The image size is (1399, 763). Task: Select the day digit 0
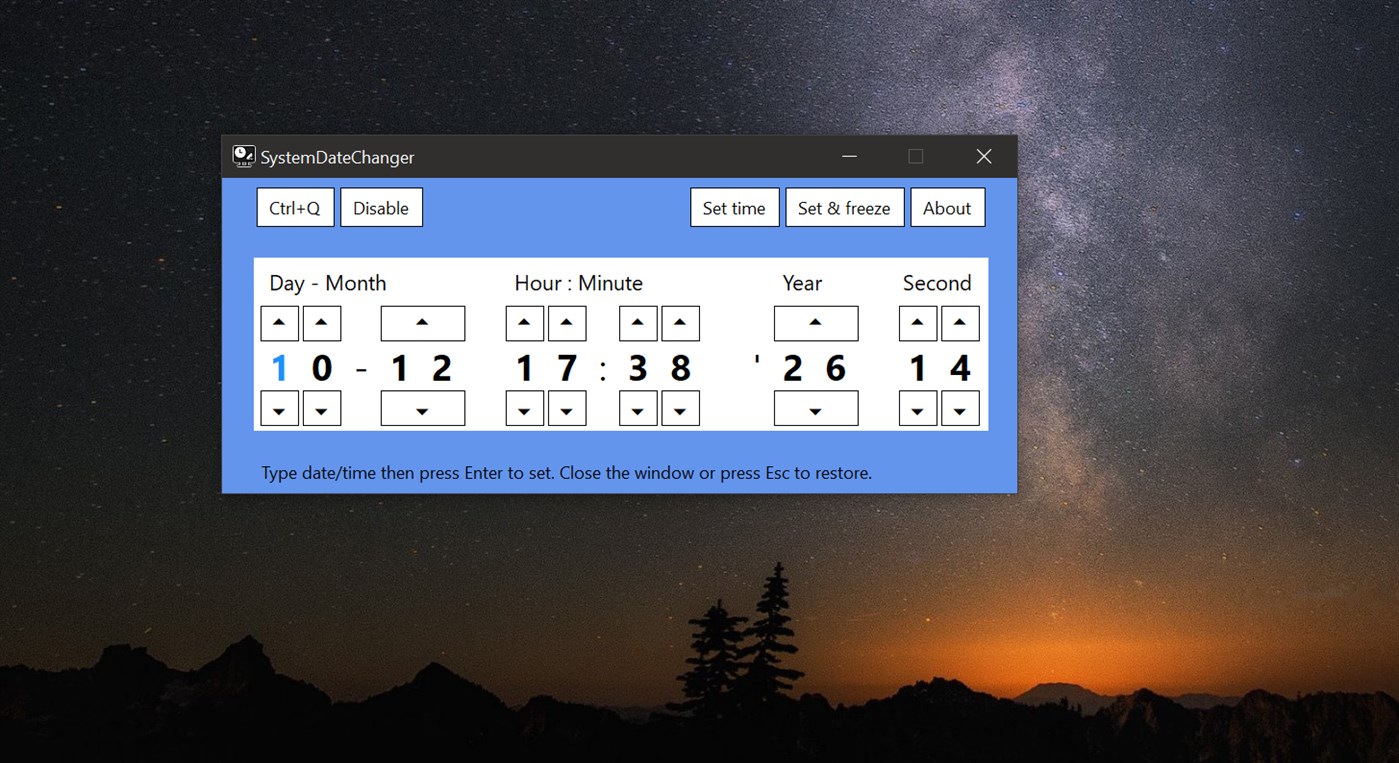(x=322, y=369)
